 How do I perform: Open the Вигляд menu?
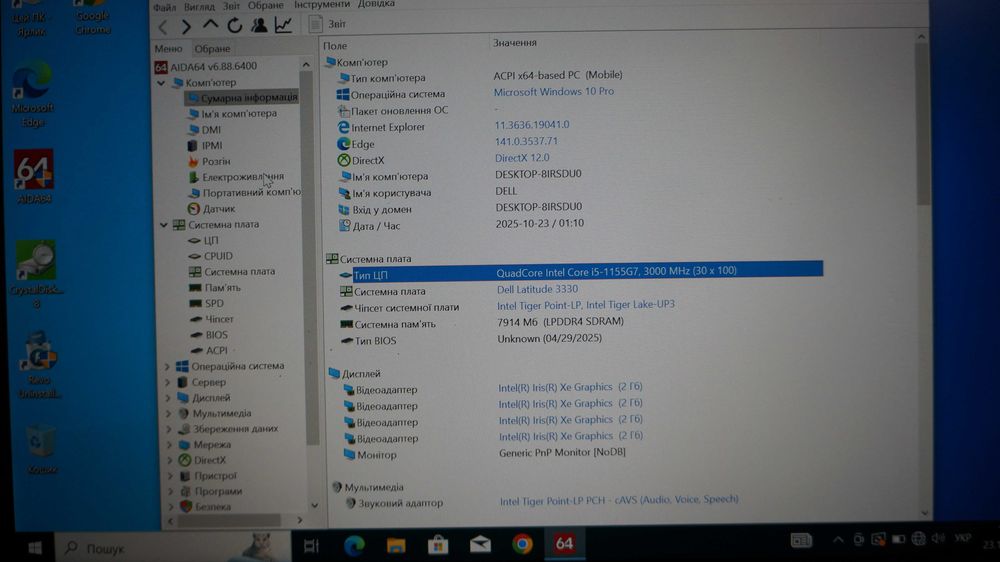tap(199, 6)
